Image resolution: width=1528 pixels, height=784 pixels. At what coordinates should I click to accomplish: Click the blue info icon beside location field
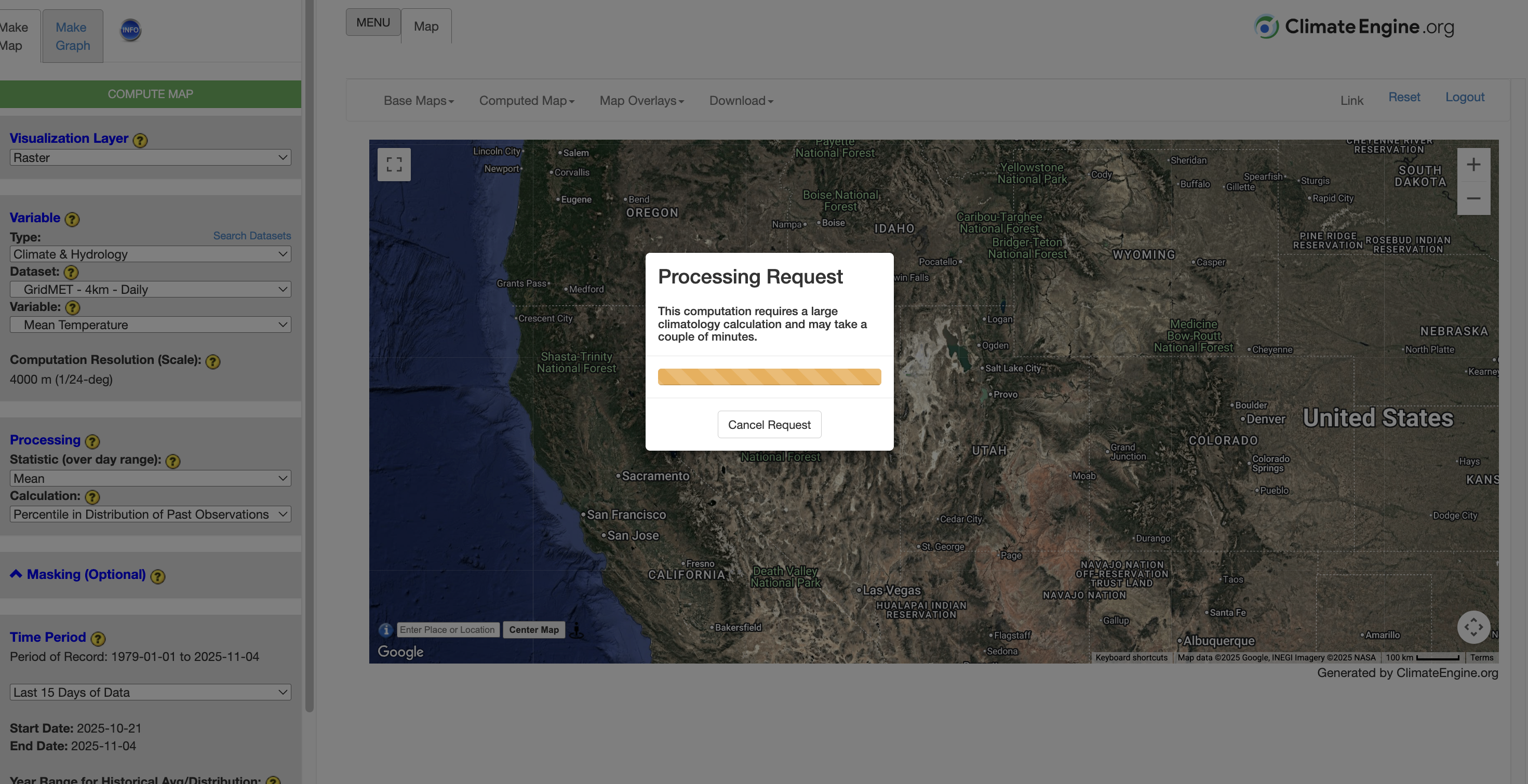pyautogui.click(x=385, y=630)
